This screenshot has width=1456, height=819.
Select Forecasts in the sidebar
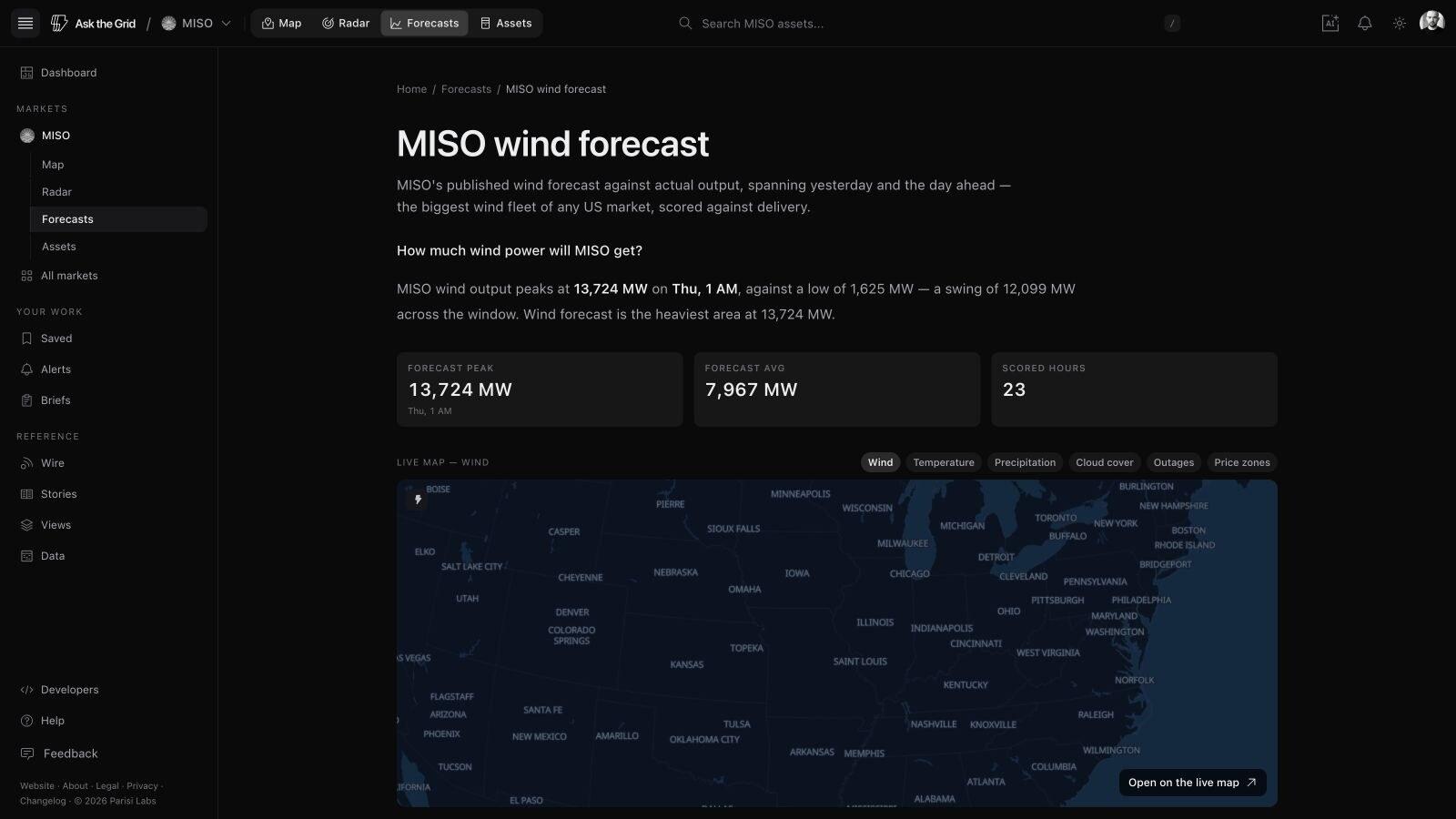118,219
